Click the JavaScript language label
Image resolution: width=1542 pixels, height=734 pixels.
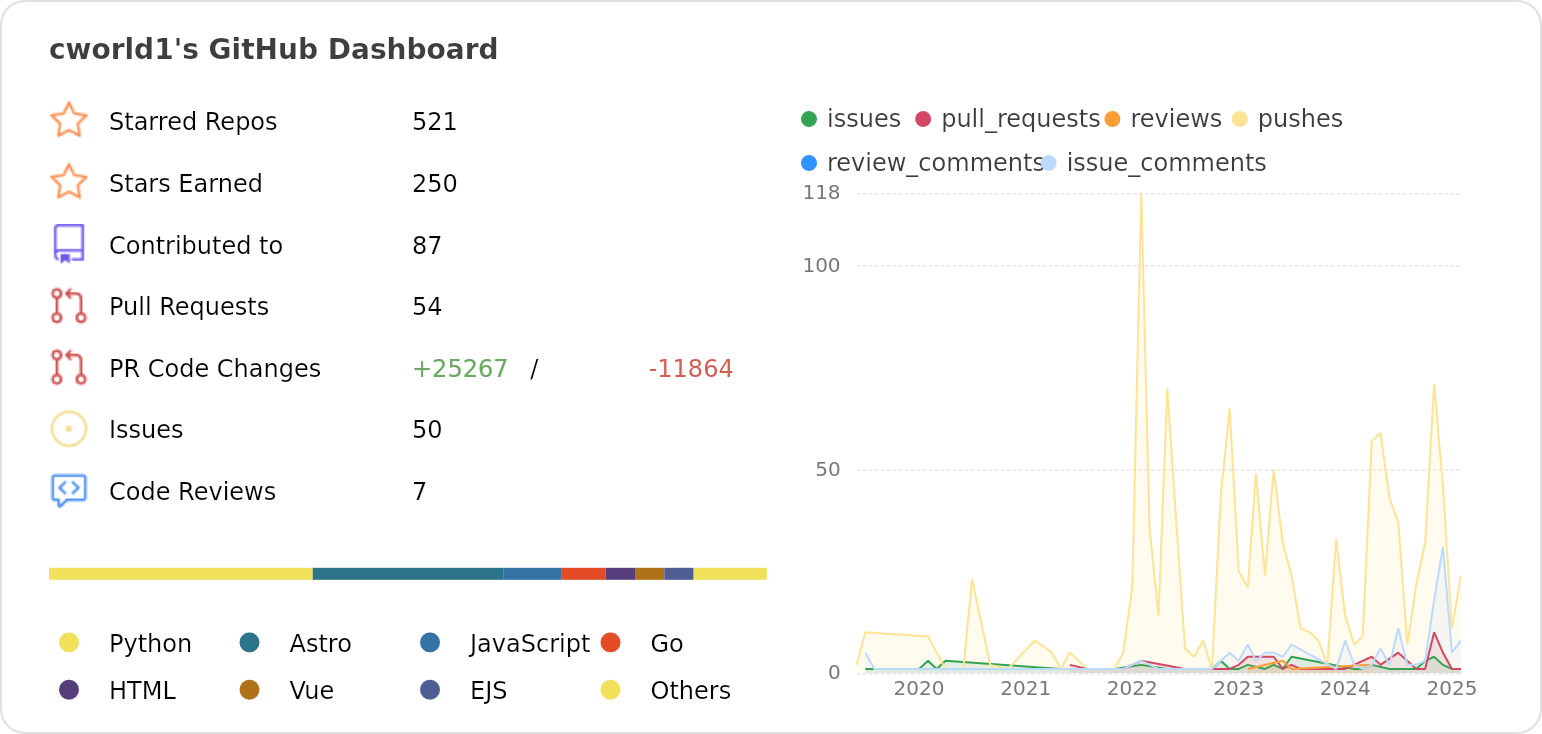pos(530,644)
